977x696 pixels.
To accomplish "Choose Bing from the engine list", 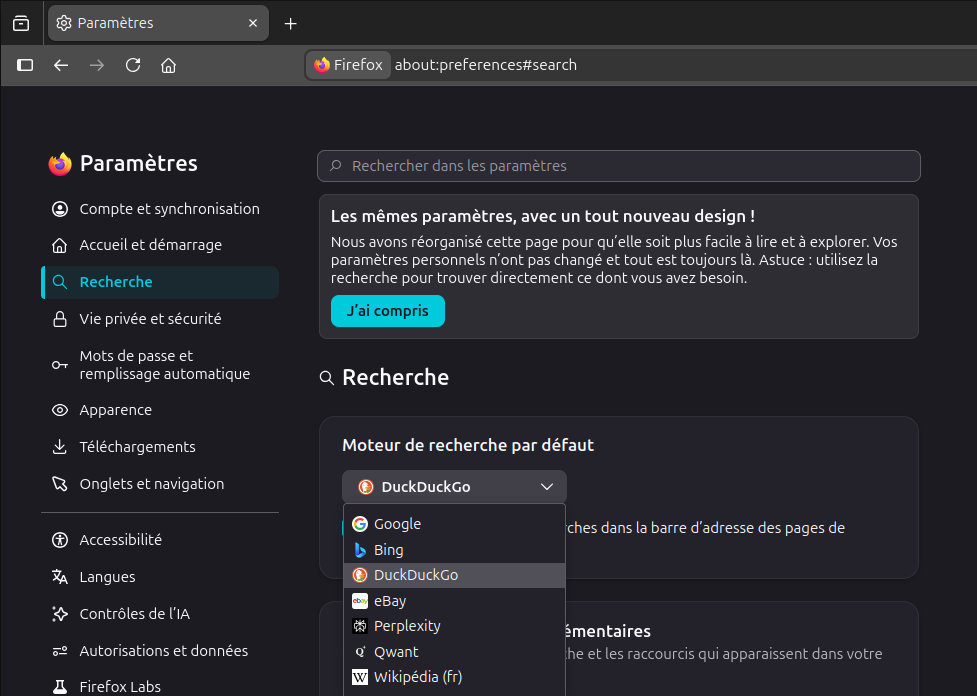I will [x=454, y=550].
